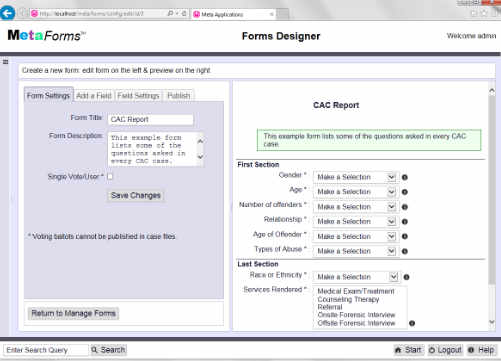The image size is (501, 361).
Task: Click info icon beside Age of Offender
Action: (405, 236)
